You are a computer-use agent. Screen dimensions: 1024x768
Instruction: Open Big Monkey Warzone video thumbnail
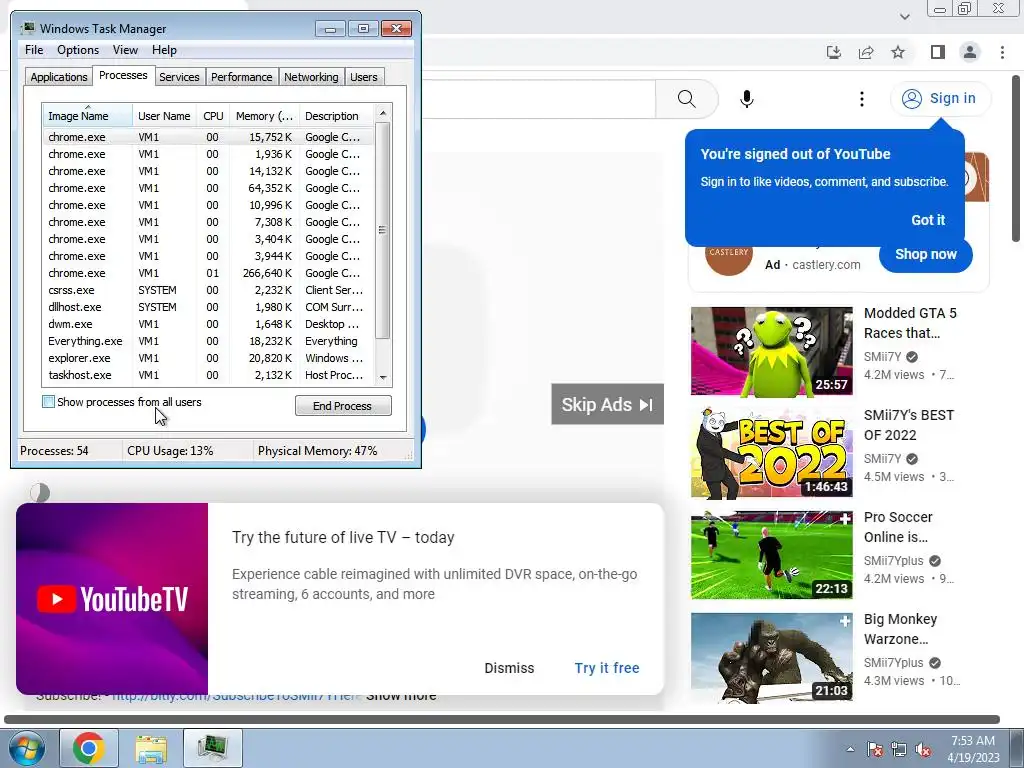(771, 658)
